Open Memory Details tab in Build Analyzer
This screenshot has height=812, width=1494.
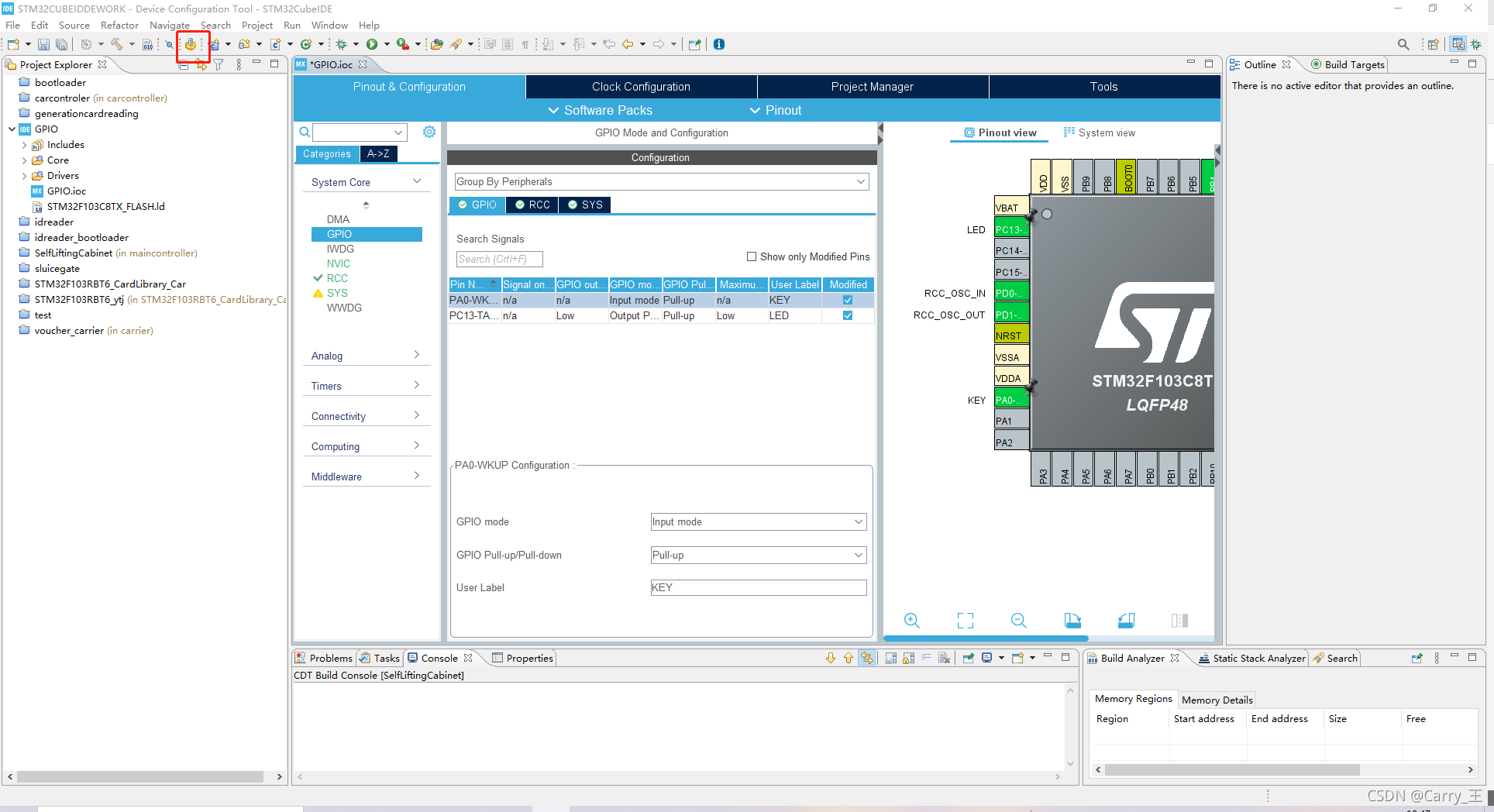pyautogui.click(x=1217, y=700)
